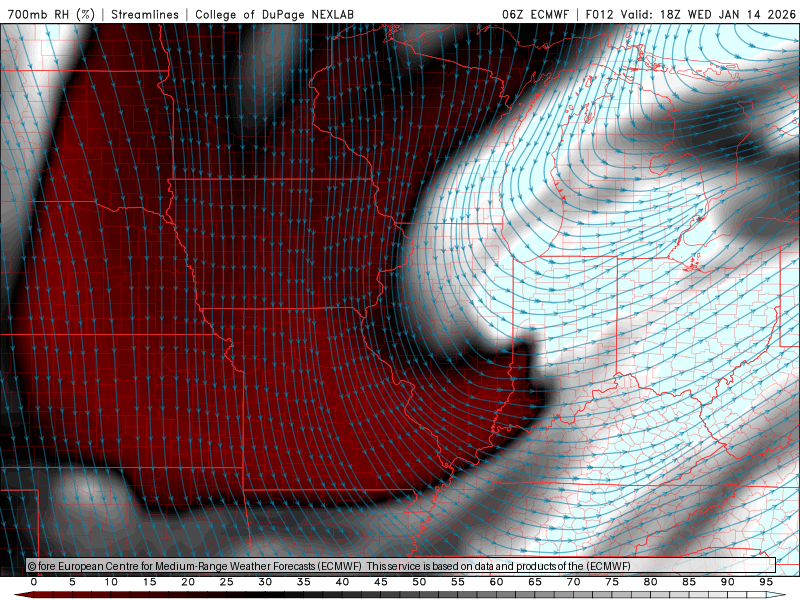
Task: Click the "25" value on the color scale
Action: tap(227, 582)
